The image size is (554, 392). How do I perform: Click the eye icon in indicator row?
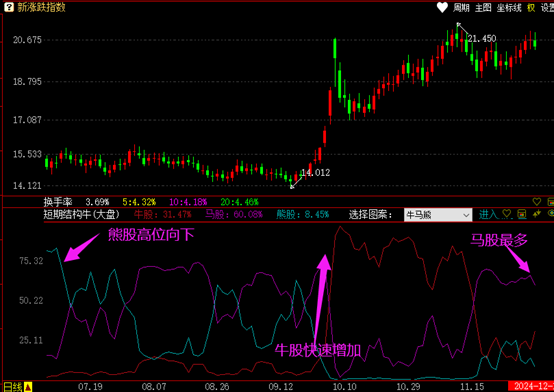click(551, 213)
